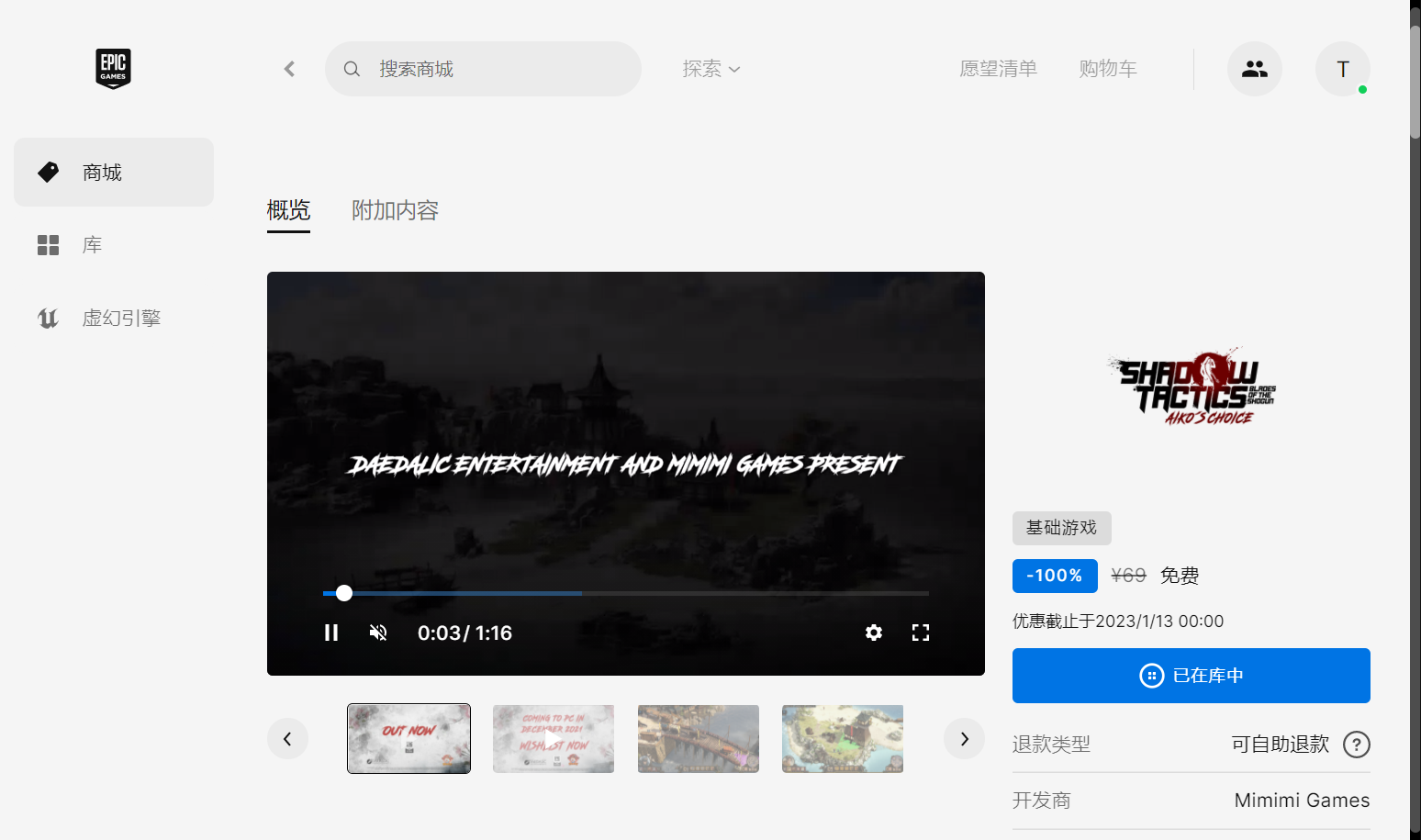Open the T profile avatar menu
Viewport: 1421px width, 840px height.
tap(1343, 69)
